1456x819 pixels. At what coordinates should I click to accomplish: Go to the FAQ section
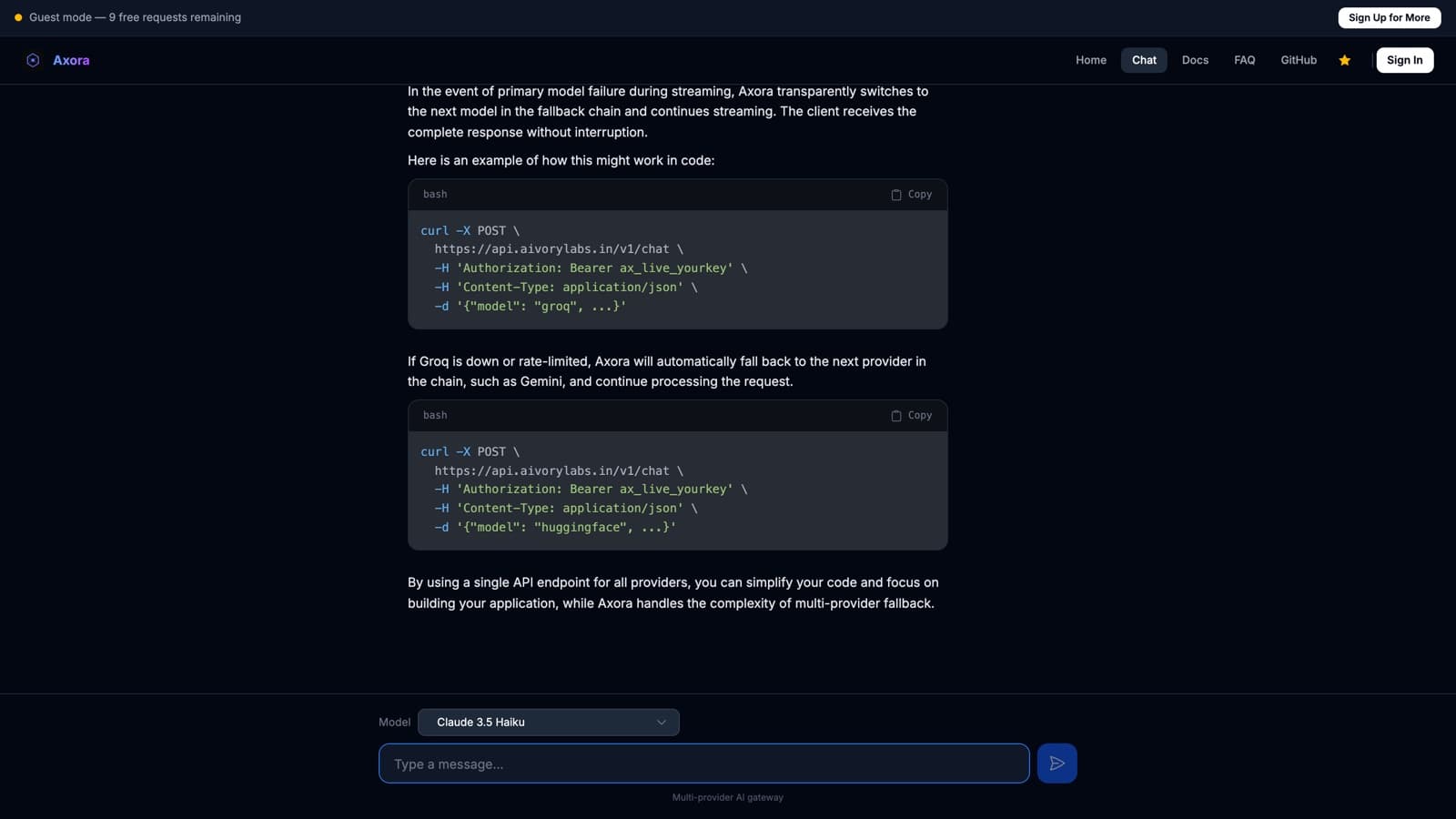tap(1244, 60)
